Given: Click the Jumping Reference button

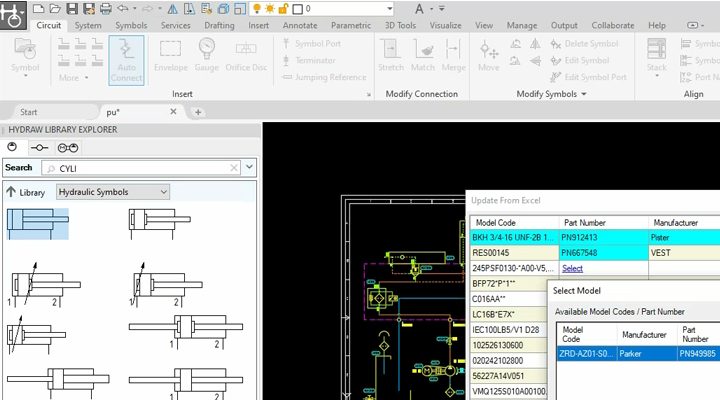Looking at the screenshot, I should [x=324, y=77].
